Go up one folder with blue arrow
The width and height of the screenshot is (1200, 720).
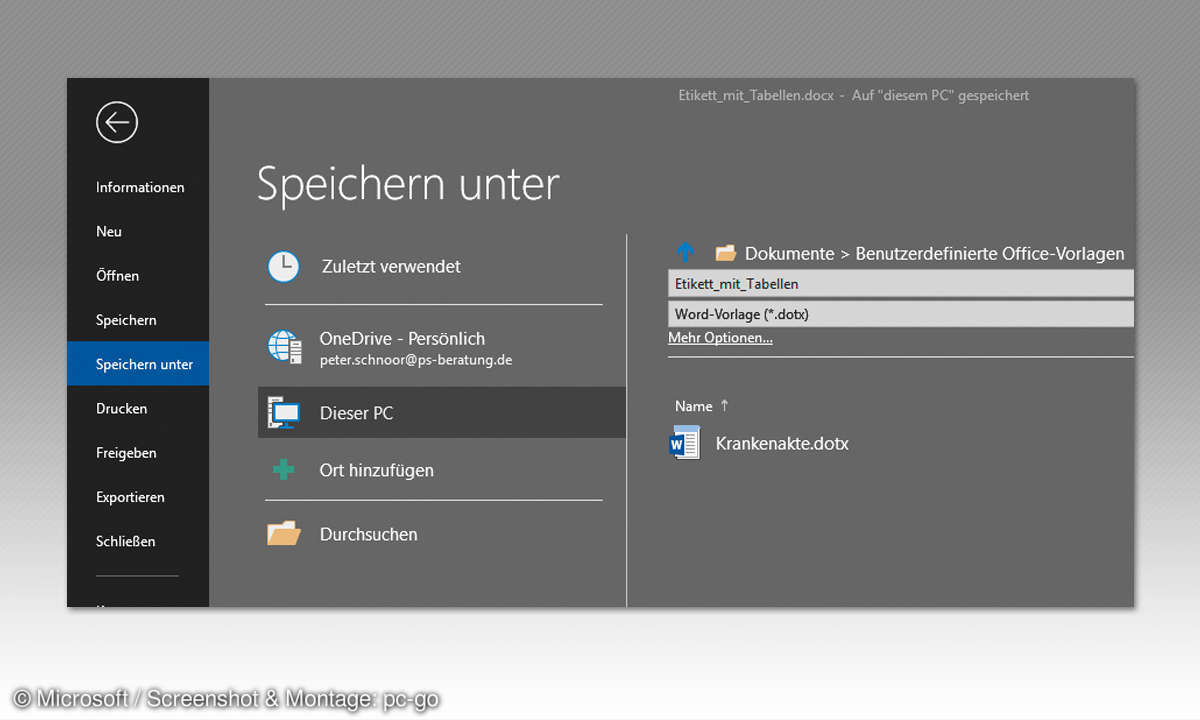click(685, 253)
